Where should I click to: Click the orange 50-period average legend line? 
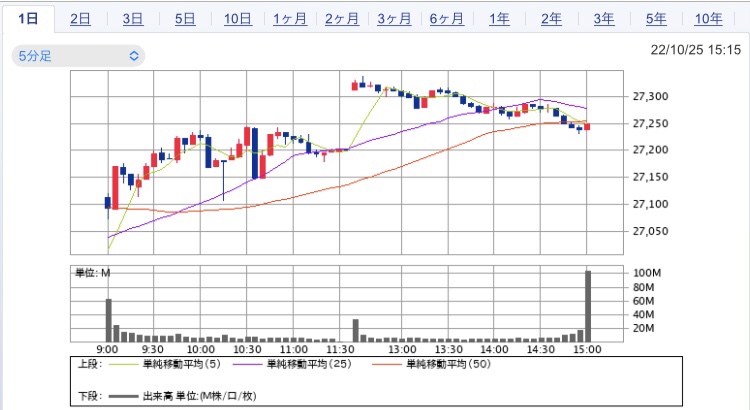tap(386, 365)
